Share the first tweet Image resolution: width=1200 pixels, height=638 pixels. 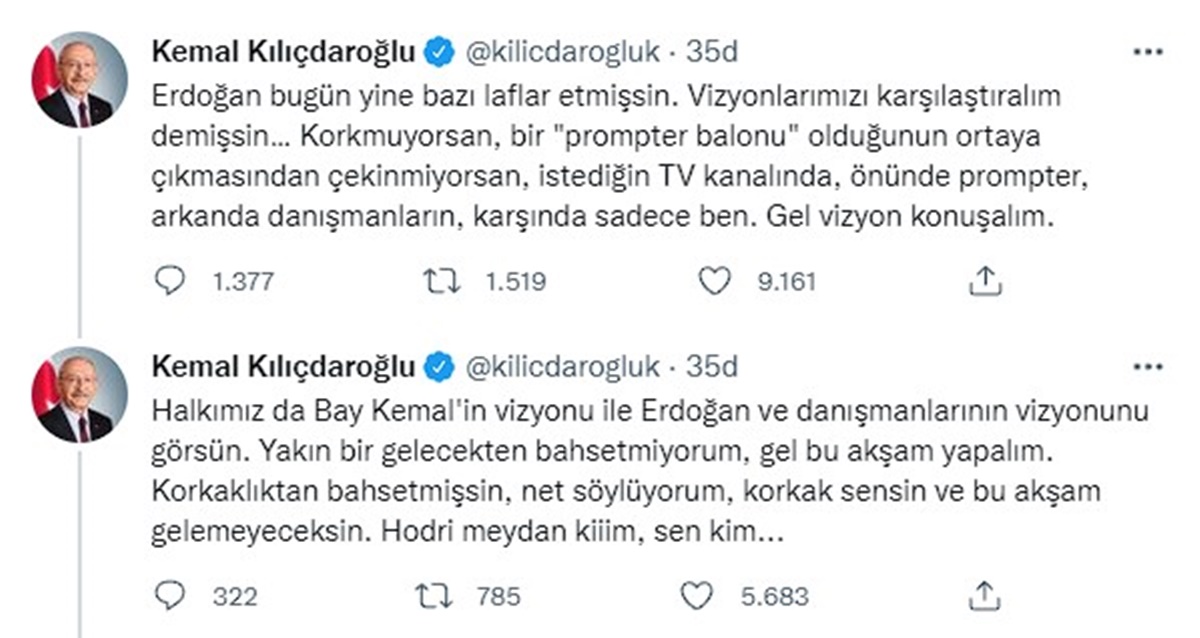(x=985, y=281)
